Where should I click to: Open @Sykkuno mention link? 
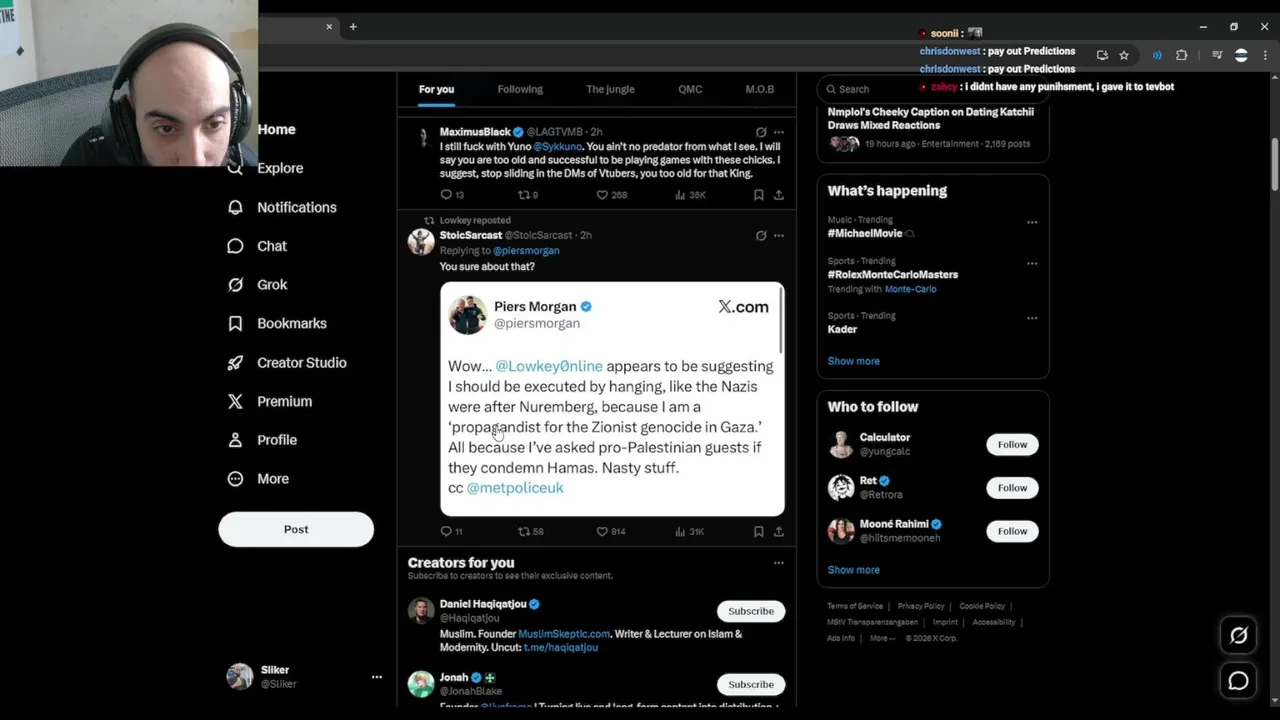(x=557, y=146)
